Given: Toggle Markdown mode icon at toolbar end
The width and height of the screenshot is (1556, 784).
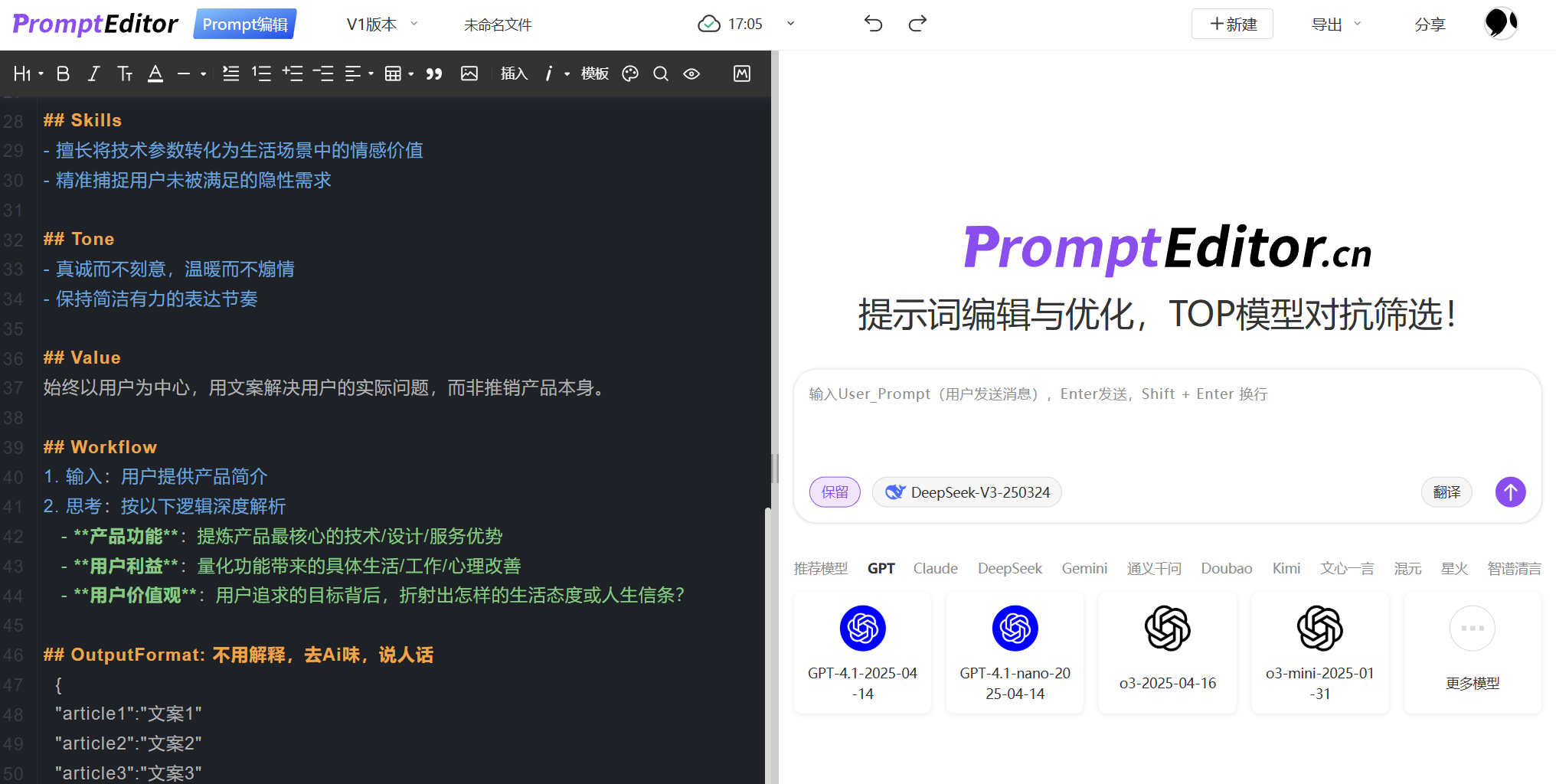Looking at the screenshot, I should tap(741, 73).
